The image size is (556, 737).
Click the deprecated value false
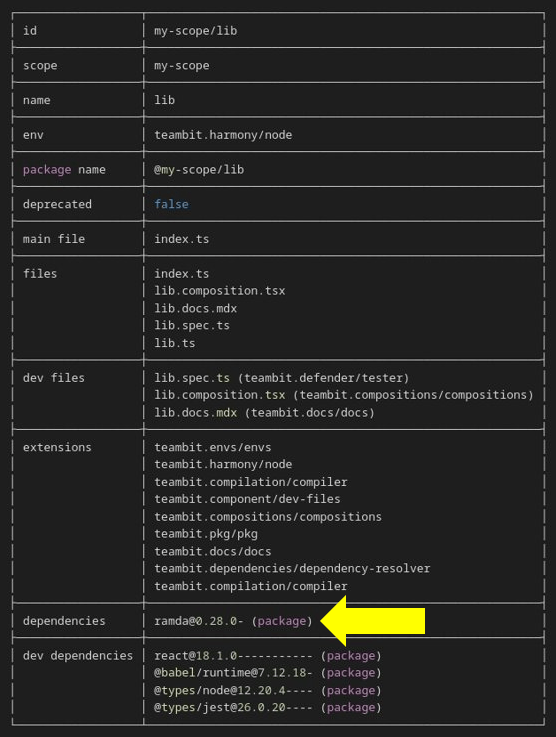[x=172, y=204]
